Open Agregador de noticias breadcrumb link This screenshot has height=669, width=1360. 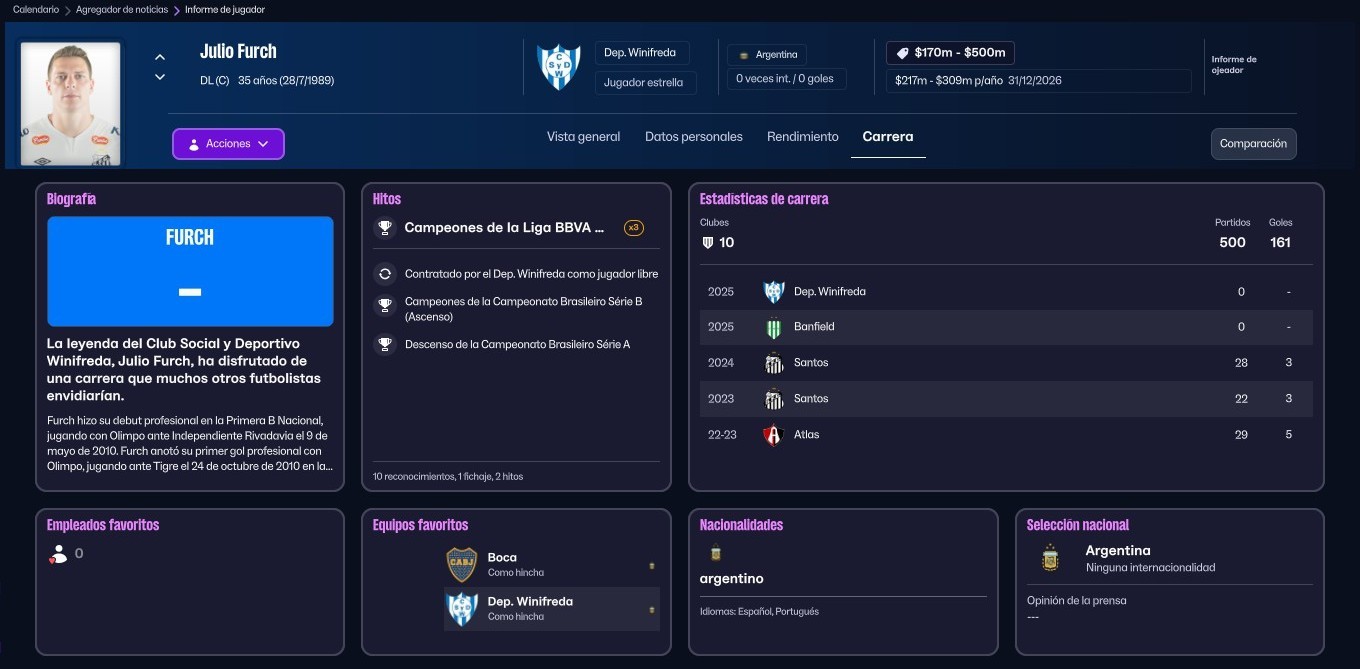(x=120, y=10)
